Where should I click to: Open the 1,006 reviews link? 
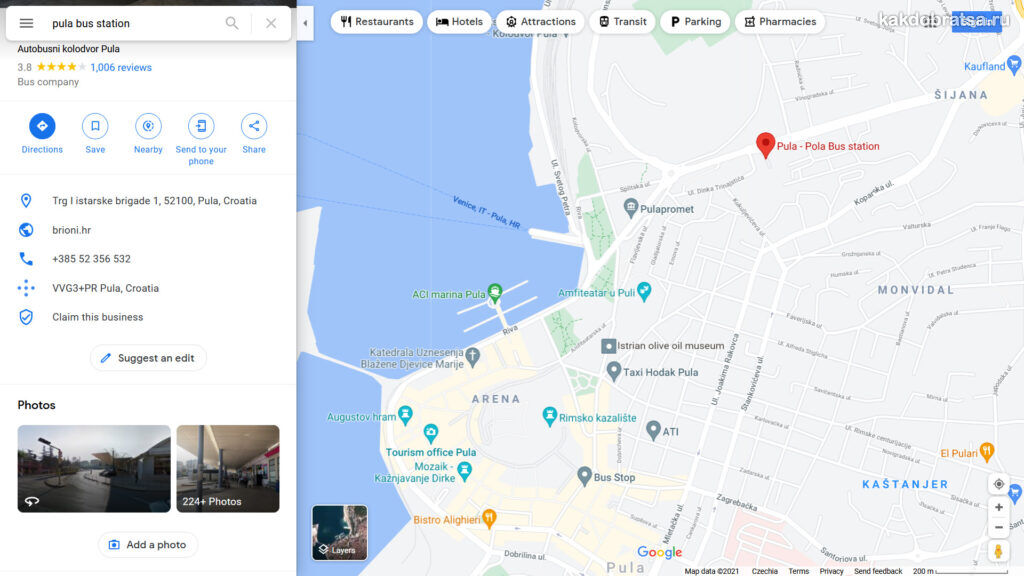(x=121, y=67)
